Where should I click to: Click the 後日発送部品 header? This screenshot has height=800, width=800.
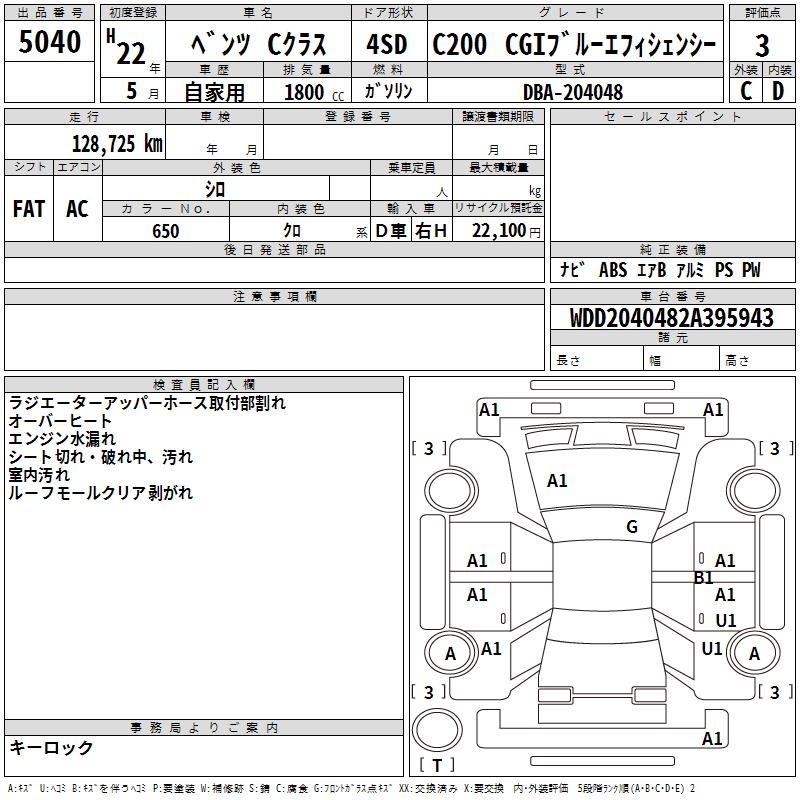pyautogui.click(x=274, y=249)
